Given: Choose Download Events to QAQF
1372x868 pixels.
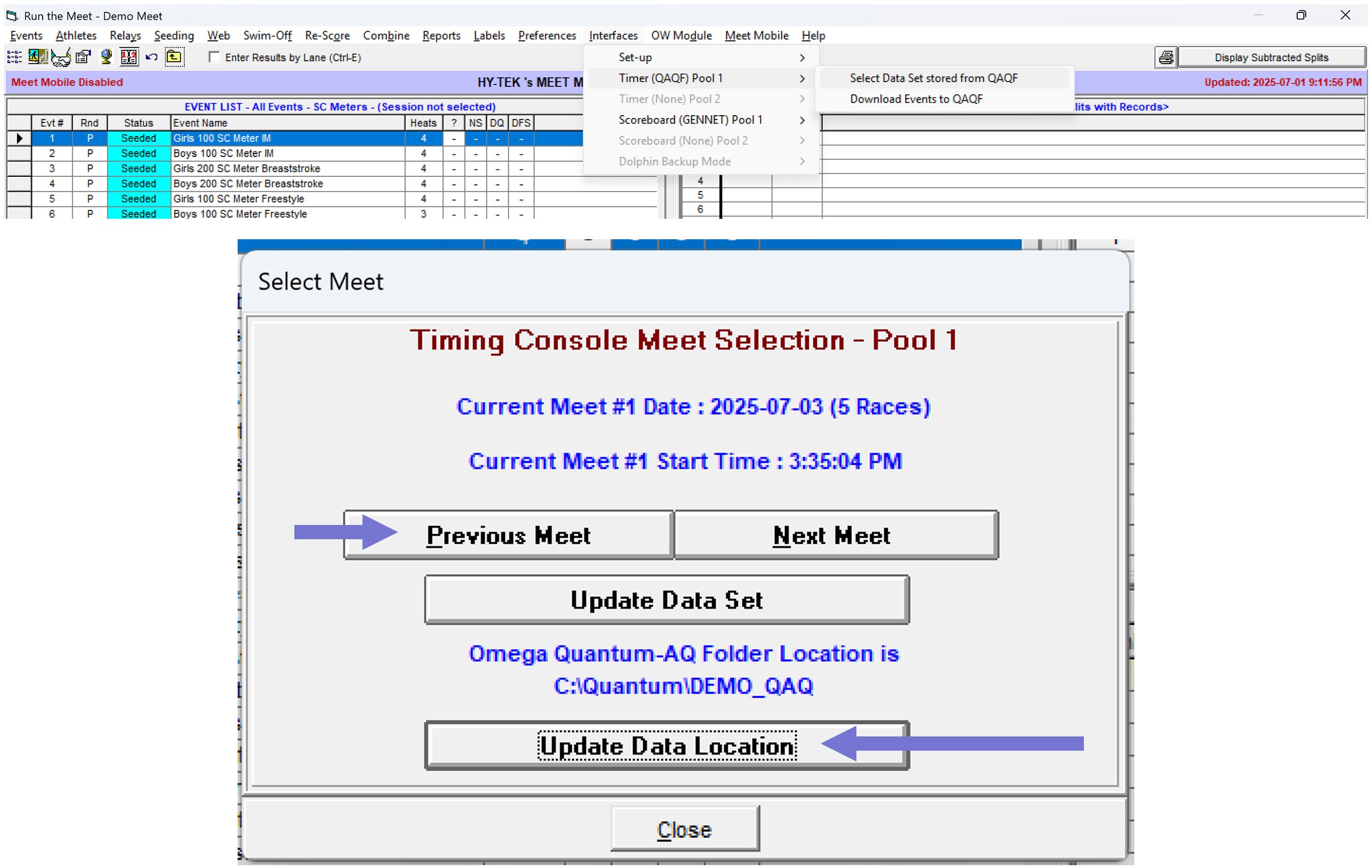Looking at the screenshot, I should click(x=916, y=99).
